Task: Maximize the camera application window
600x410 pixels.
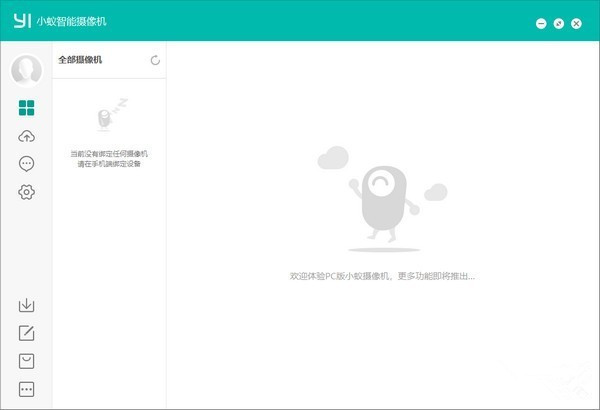Action: tap(559, 23)
